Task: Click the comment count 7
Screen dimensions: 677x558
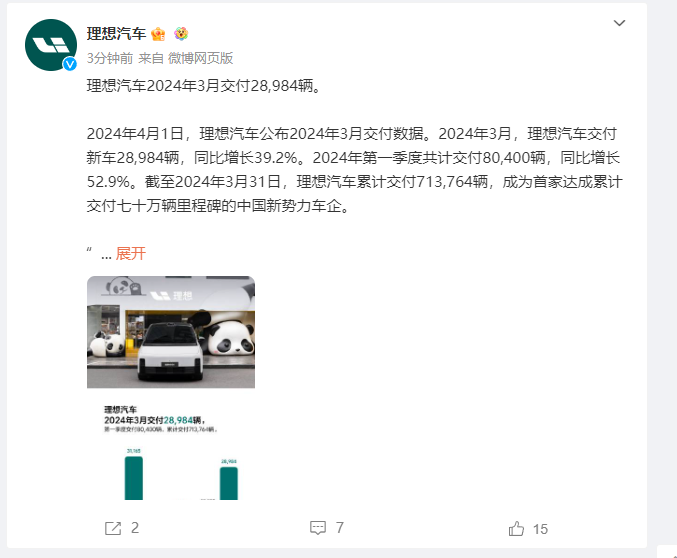Action: [340, 527]
